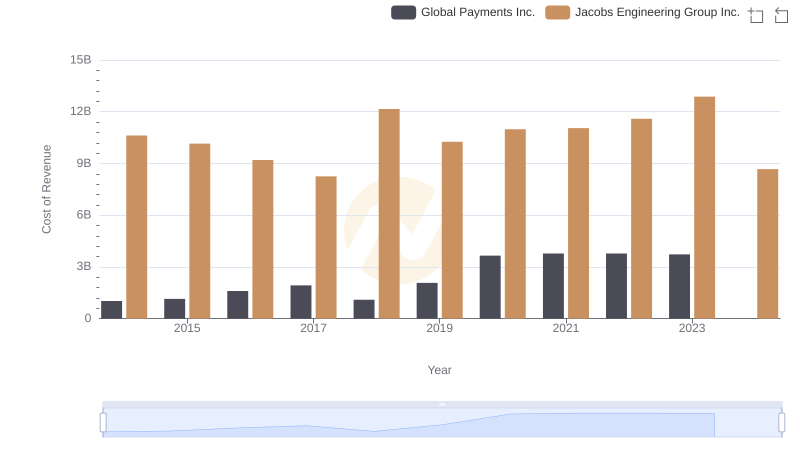Image resolution: width=800 pixels, height=461 pixels.
Task: Click the 'Year' axis title
Action: [x=439, y=370]
